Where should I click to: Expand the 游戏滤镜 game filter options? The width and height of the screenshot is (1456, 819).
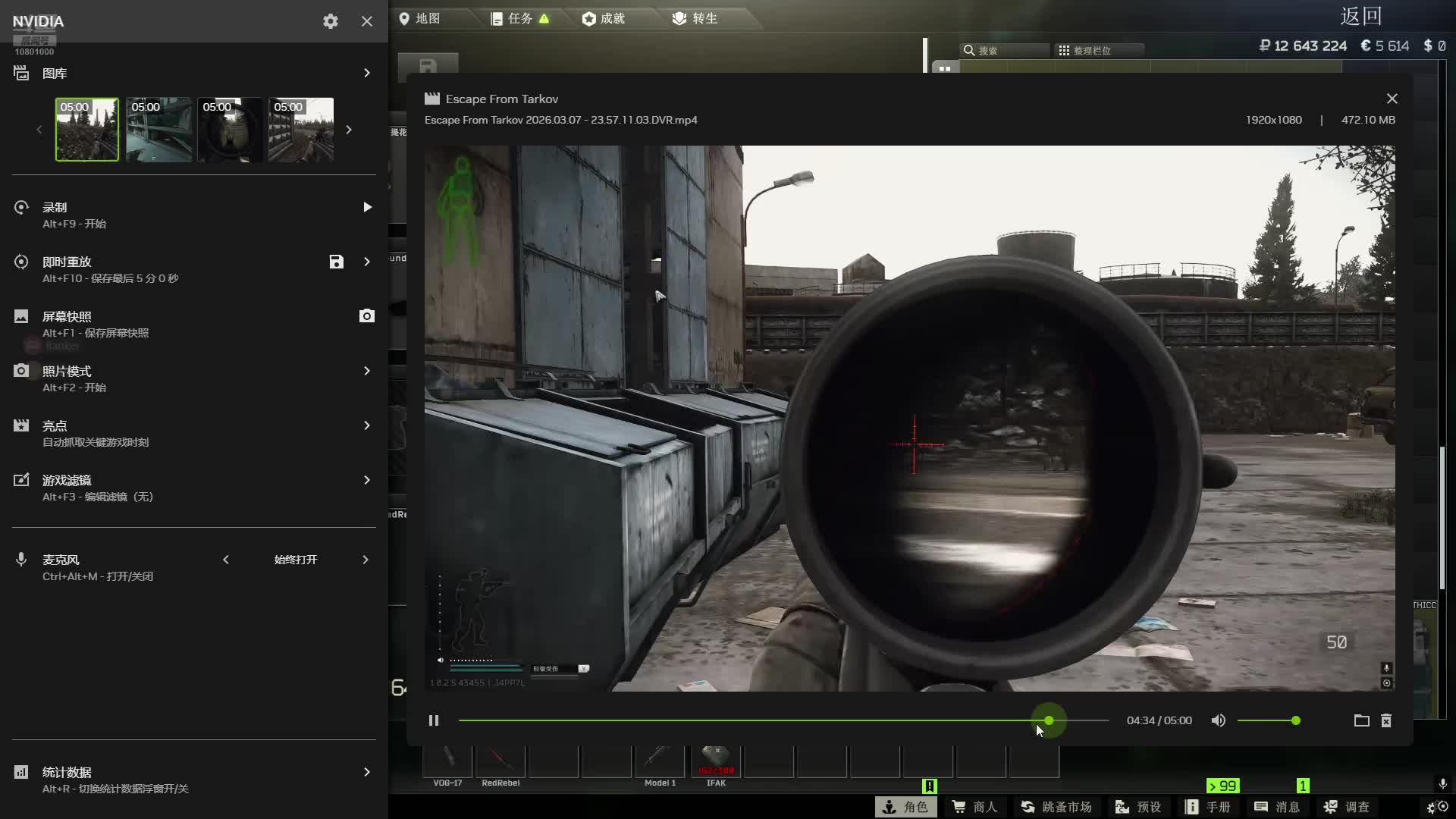click(x=367, y=480)
